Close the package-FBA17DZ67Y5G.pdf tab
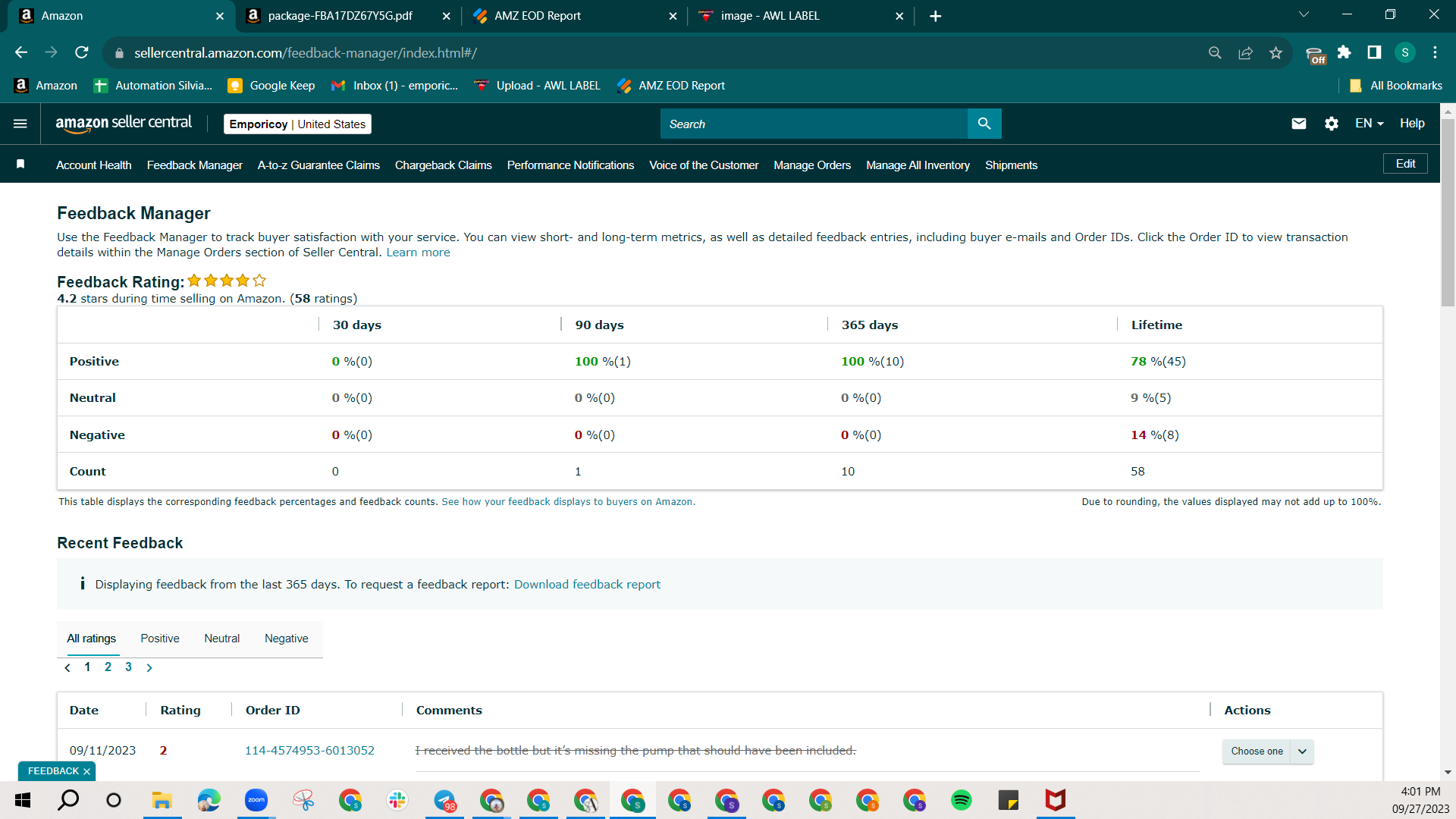This screenshot has height=819, width=1456. point(446,16)
